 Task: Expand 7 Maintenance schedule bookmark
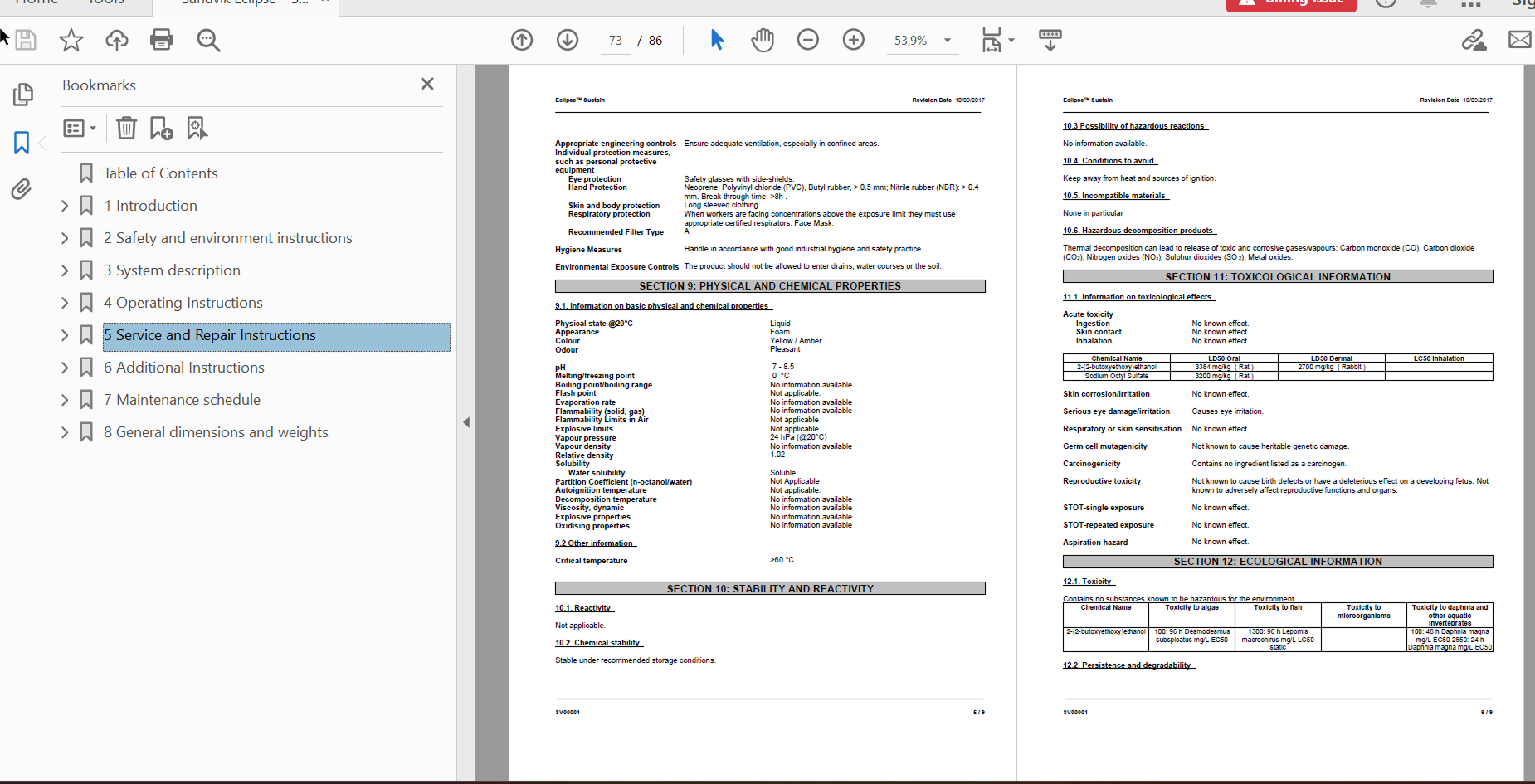pos(65,400)
